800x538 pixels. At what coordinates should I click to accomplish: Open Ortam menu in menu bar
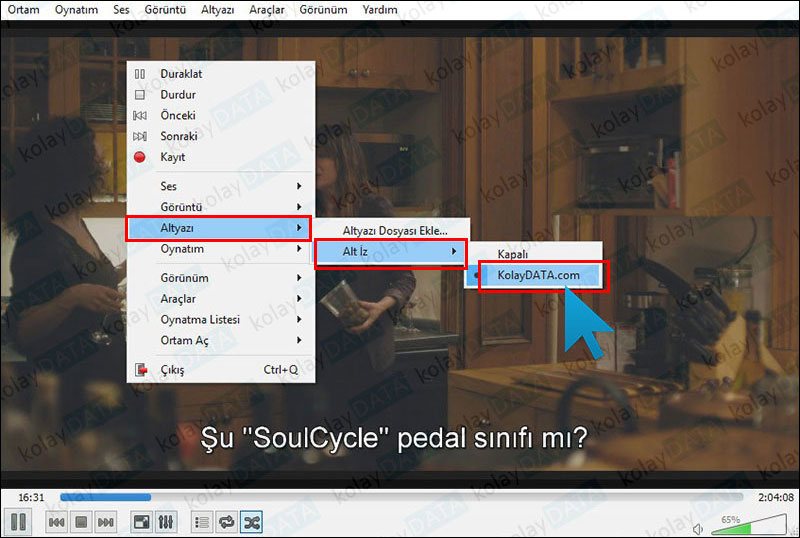tap(23, 9)
